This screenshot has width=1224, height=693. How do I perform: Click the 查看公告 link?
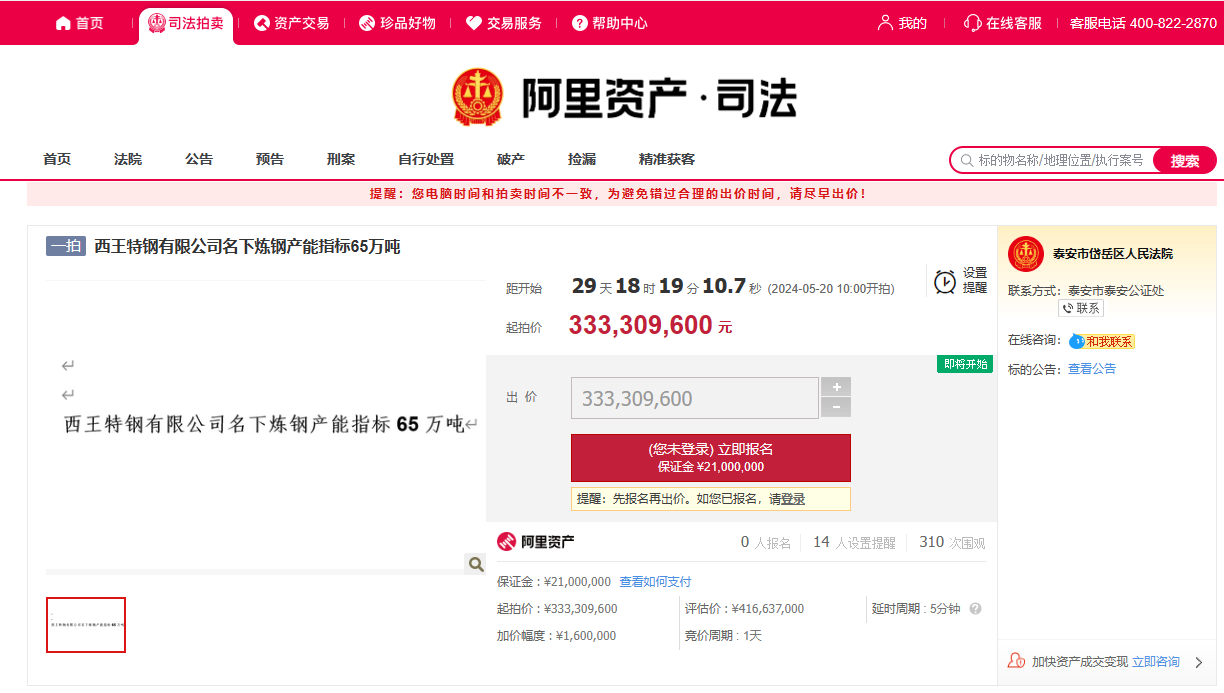coord(1092,369)
